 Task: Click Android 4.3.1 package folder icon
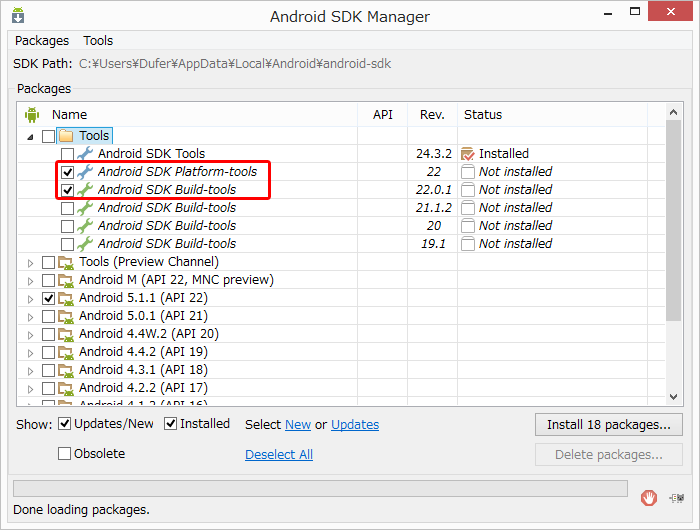coord(66,371)
